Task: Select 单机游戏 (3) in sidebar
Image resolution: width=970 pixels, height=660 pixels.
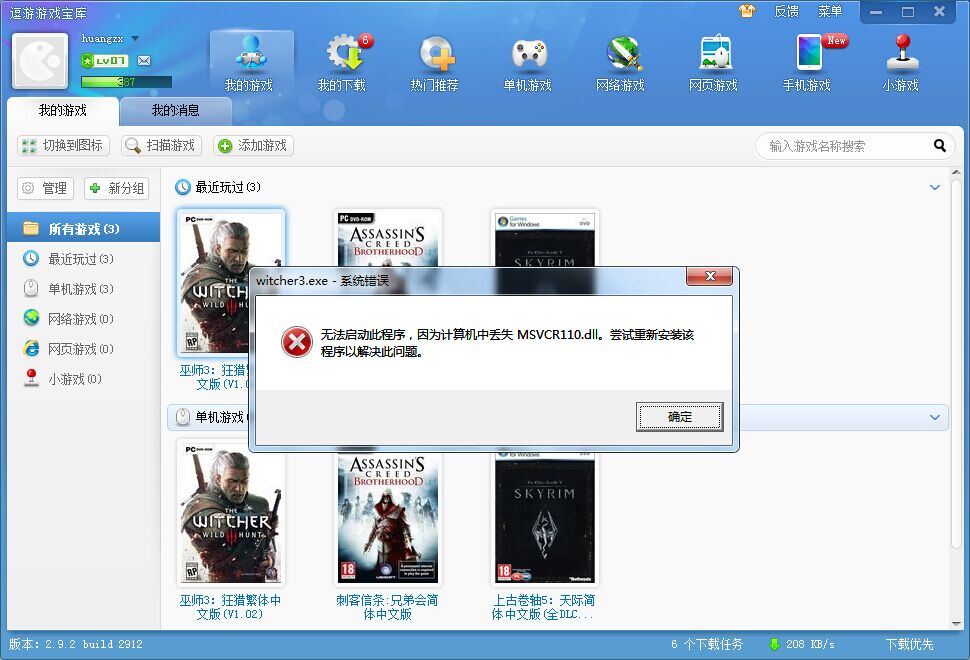Action: tap(84, 289)
